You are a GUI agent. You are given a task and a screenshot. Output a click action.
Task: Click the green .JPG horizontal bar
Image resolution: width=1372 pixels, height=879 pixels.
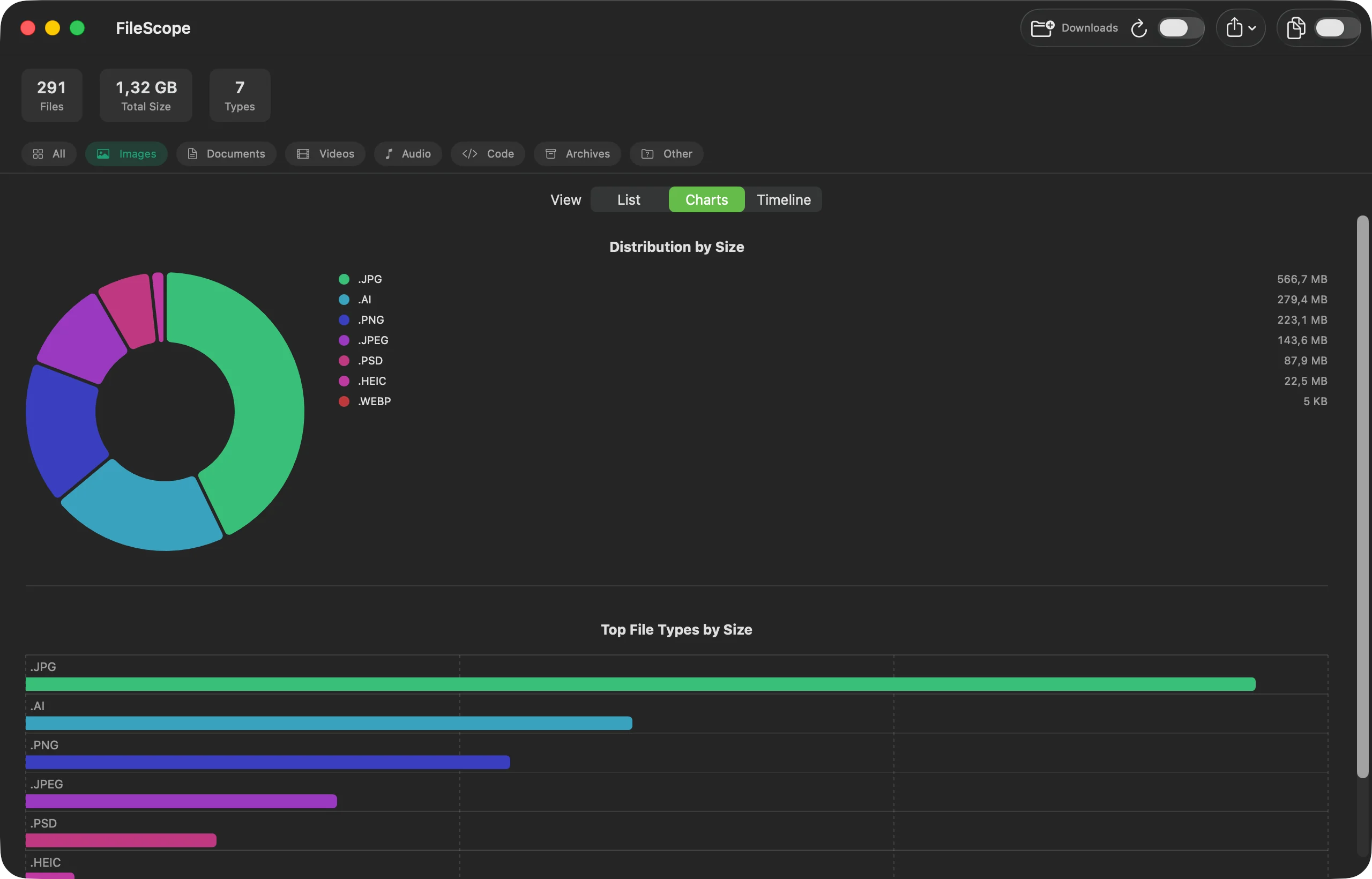click(x=640, y=684)
